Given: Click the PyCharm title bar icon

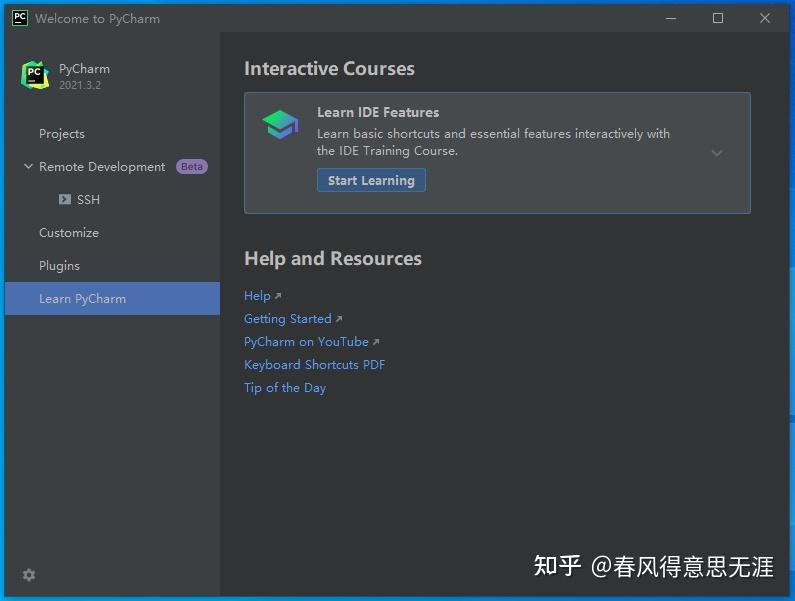Looking at the screenshot, I should (19, 18).
